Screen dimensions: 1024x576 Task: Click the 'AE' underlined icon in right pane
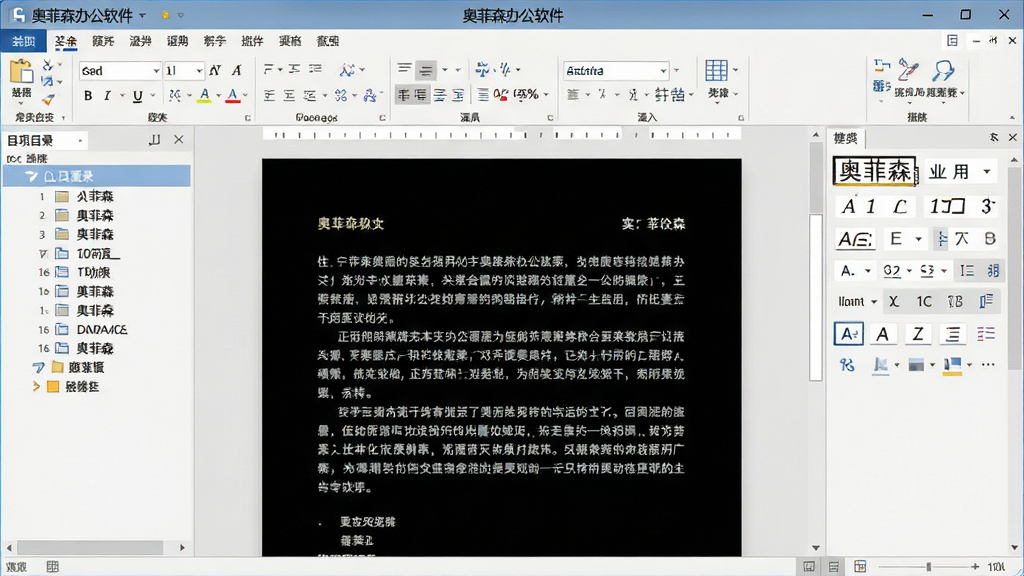pos(855,239)
